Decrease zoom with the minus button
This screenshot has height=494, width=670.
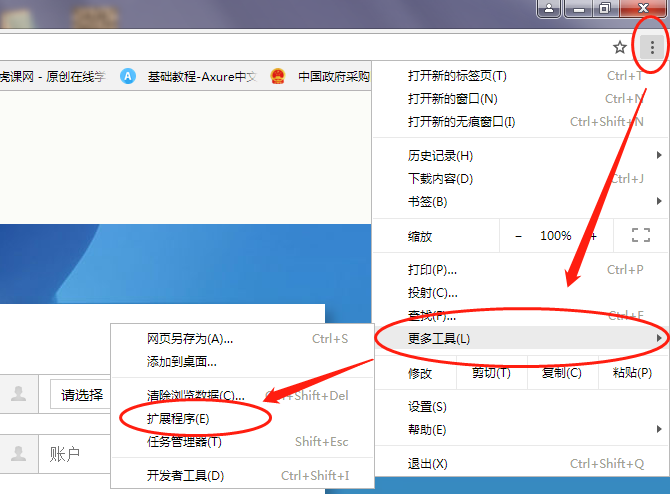click(x=518, y=236)
